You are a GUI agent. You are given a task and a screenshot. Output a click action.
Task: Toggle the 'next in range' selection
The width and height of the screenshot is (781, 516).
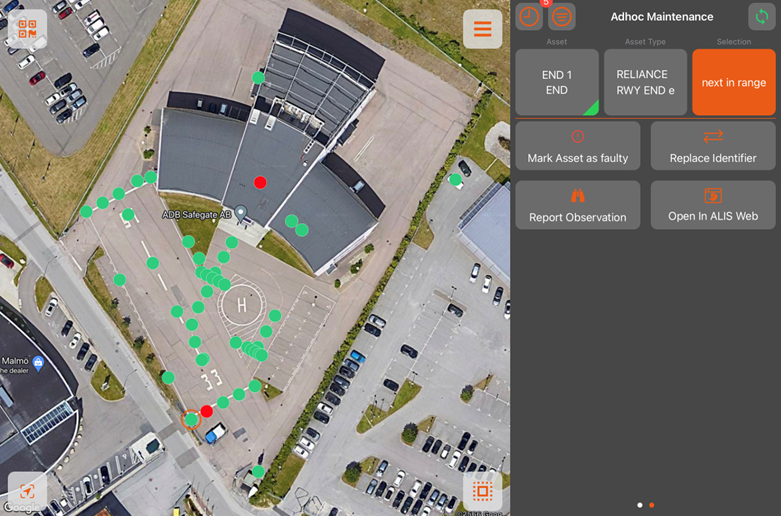click(x=734, y=82)
